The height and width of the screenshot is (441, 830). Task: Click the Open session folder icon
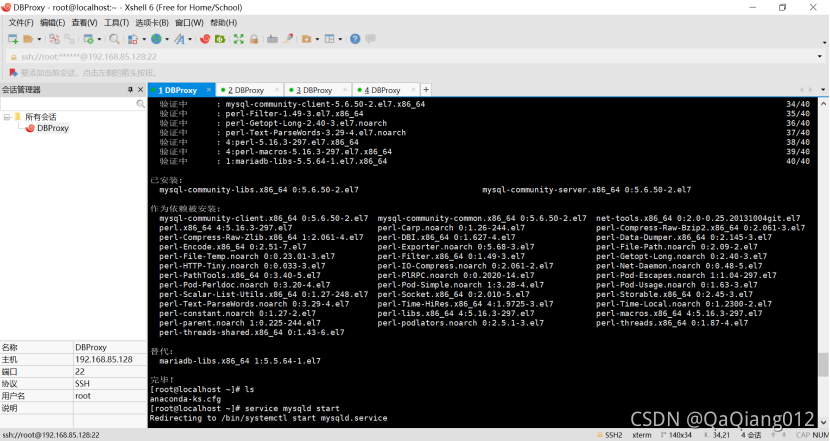(28, 39)
